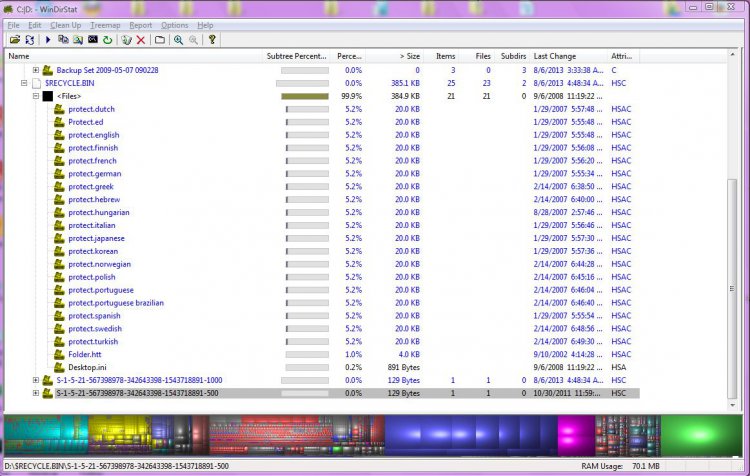750x476 pixels.
Task: Click the icon beside protect.dutch
Action: point(59,109)
